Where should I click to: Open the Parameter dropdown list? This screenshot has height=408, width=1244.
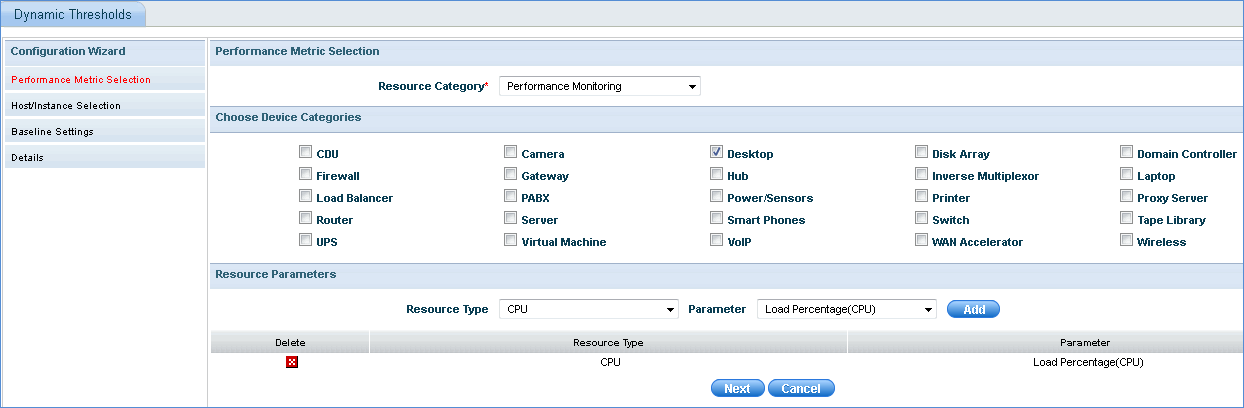pyautogui.click(x=846, y=309)
